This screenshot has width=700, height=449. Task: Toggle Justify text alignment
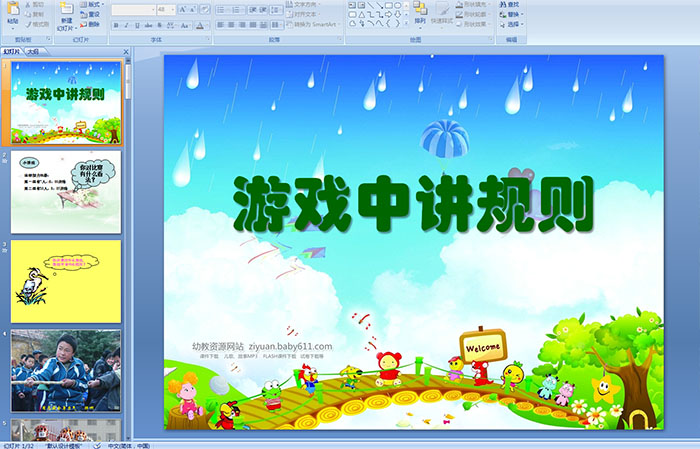[x=253, y=25]
